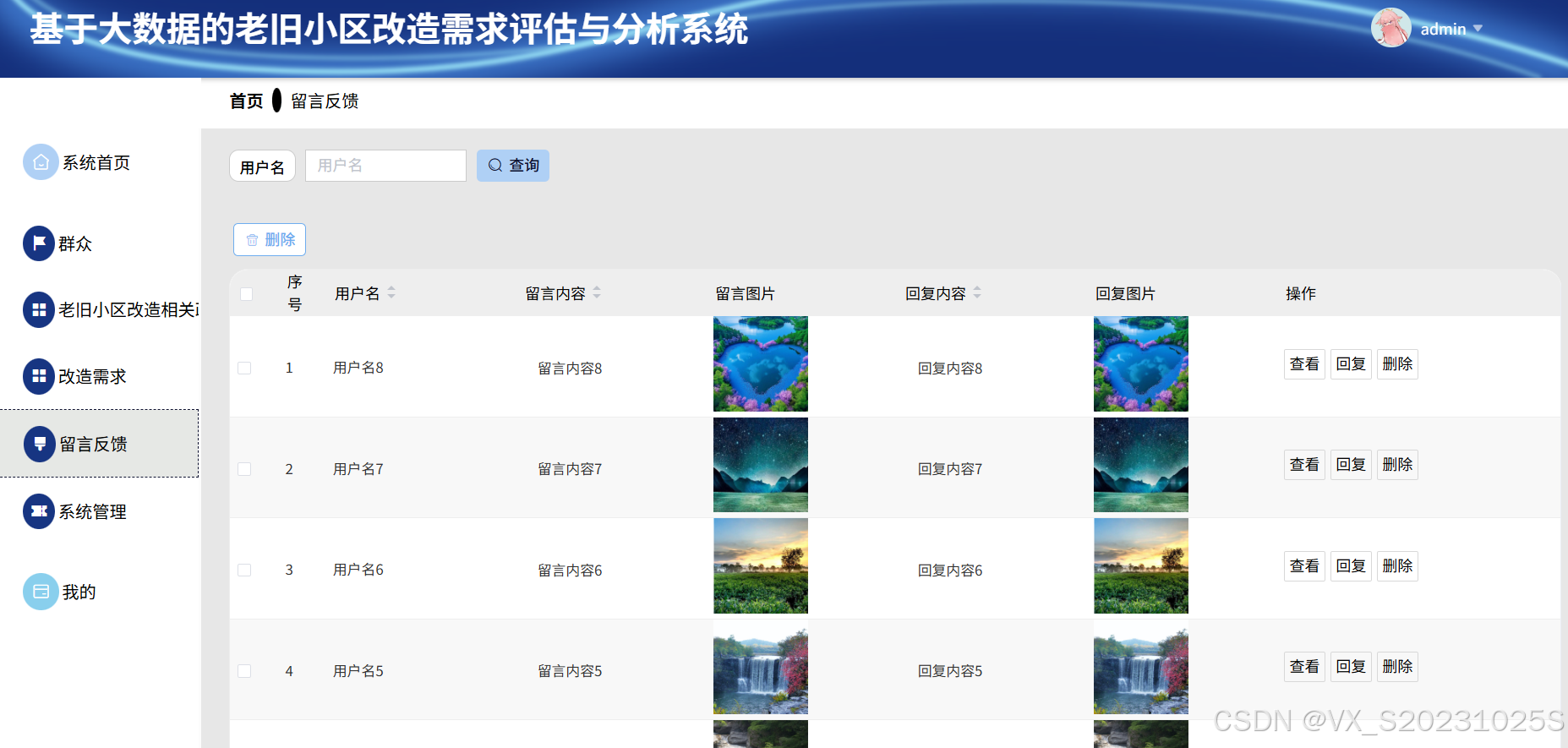Click the admin avatar picture
The height and width of the screenshot is (748, 1568).
[x=1390, y=28]
